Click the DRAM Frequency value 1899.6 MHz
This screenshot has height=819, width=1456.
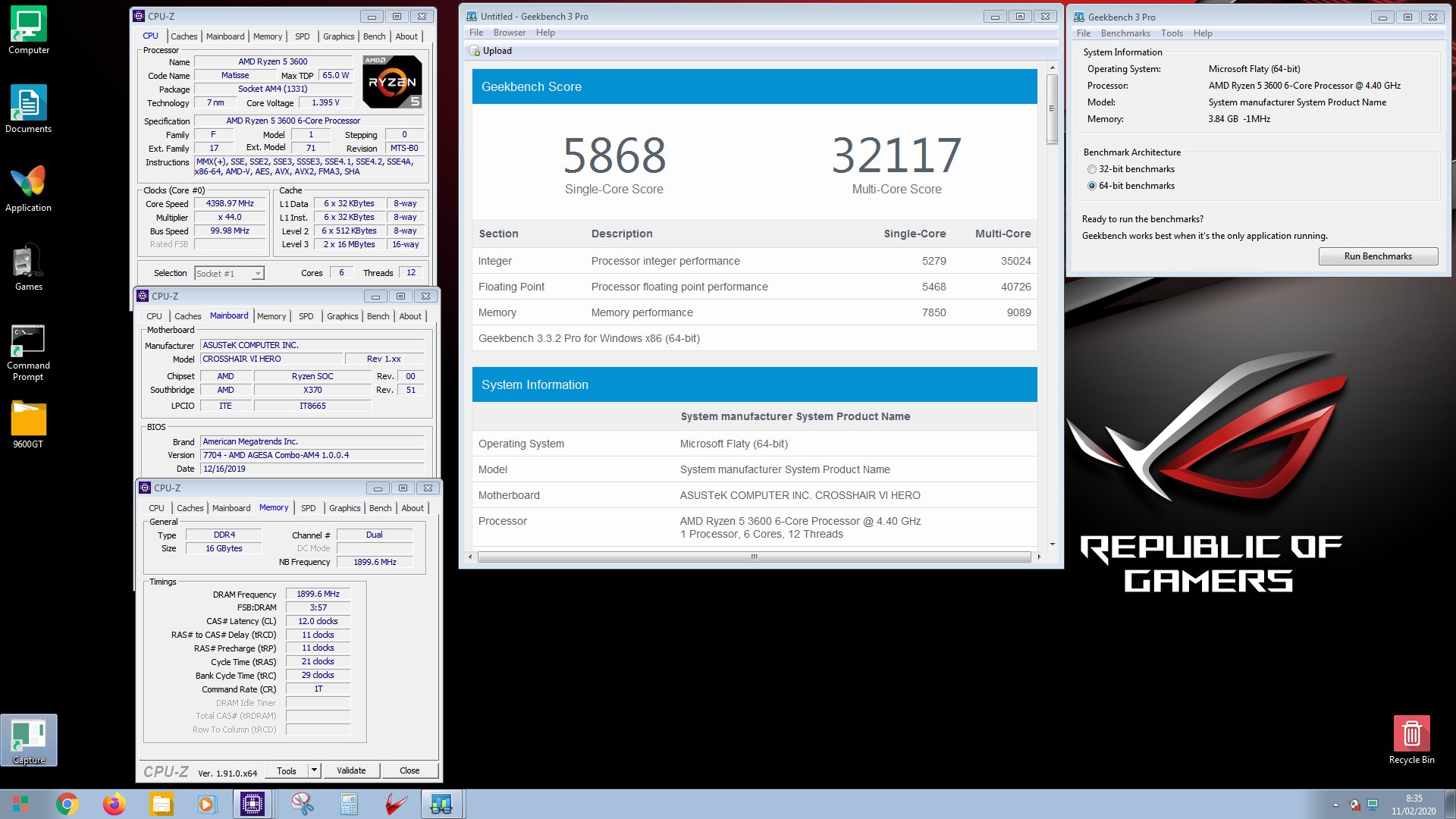pos(318,595)
